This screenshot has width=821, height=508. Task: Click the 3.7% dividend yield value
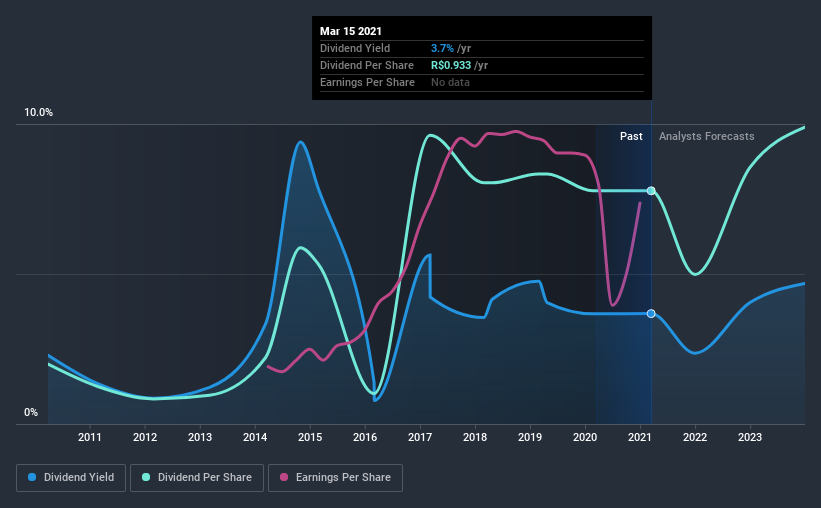[442, 48]
